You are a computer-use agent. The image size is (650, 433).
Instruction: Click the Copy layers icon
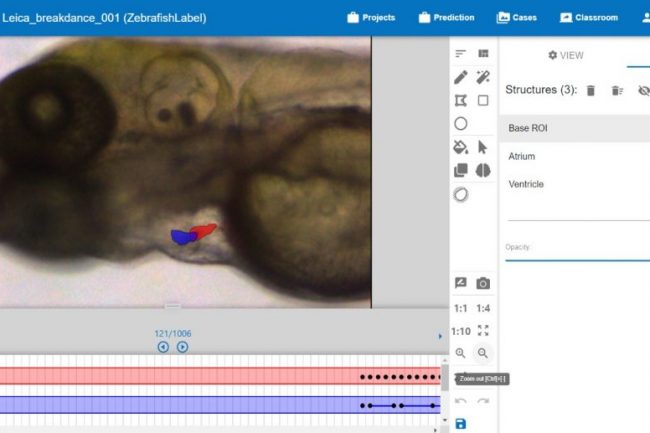(461, 170)
